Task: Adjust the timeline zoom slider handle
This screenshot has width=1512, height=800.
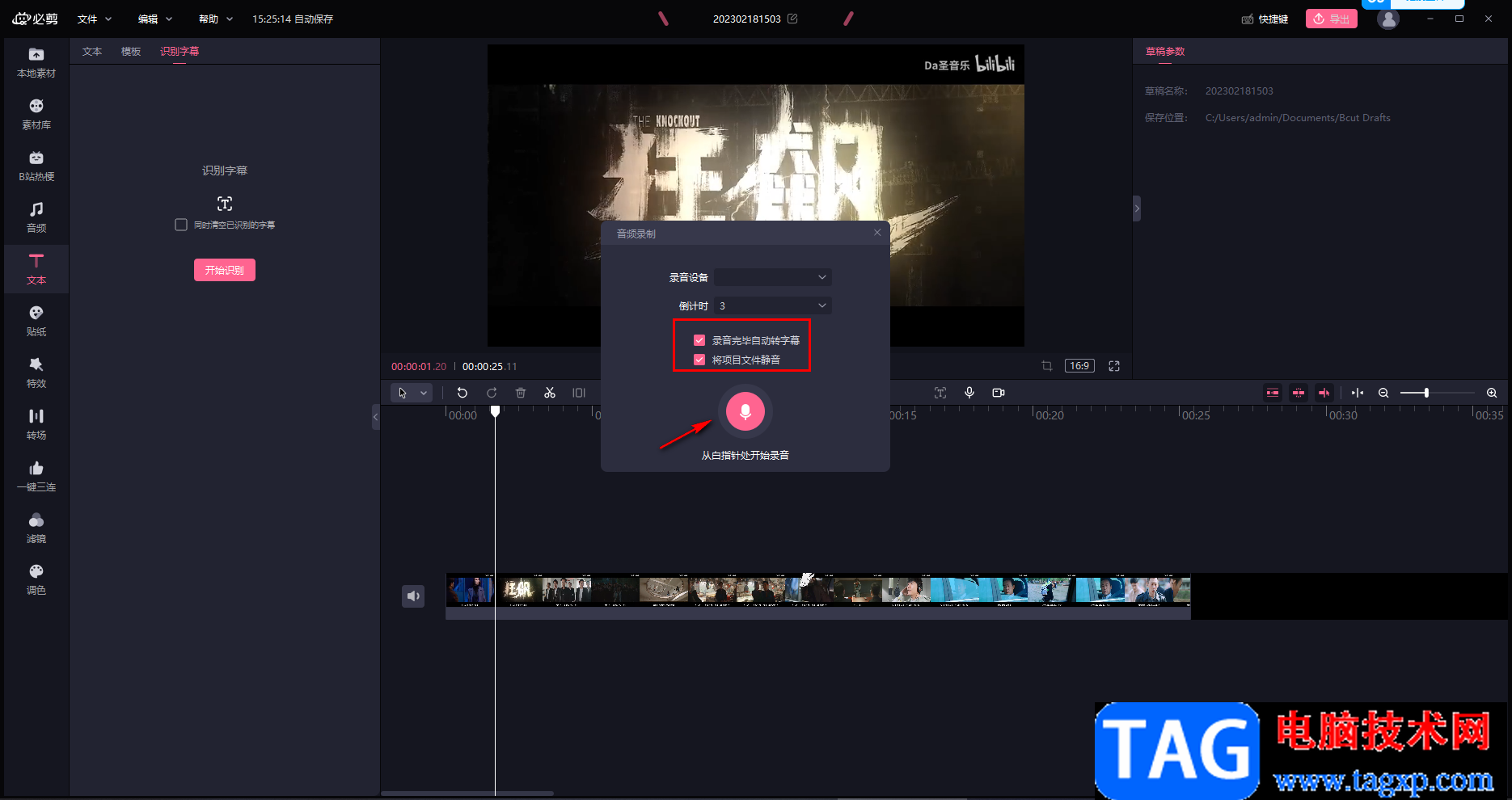Action: point(1426,393)
